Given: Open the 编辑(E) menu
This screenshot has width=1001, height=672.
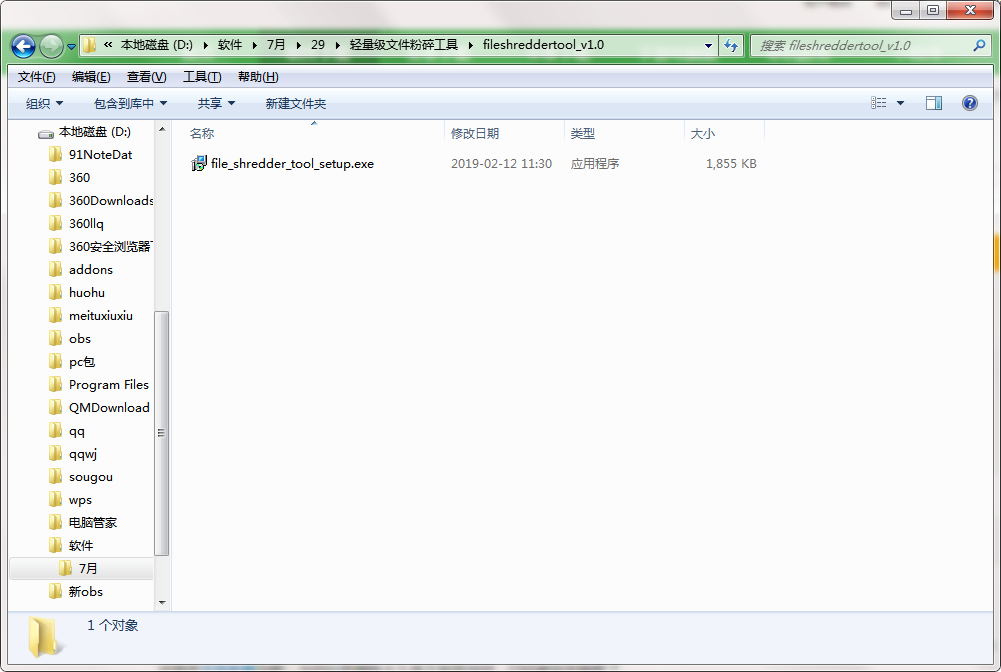Looking at the screenshot, I should [x=91, y=77].
